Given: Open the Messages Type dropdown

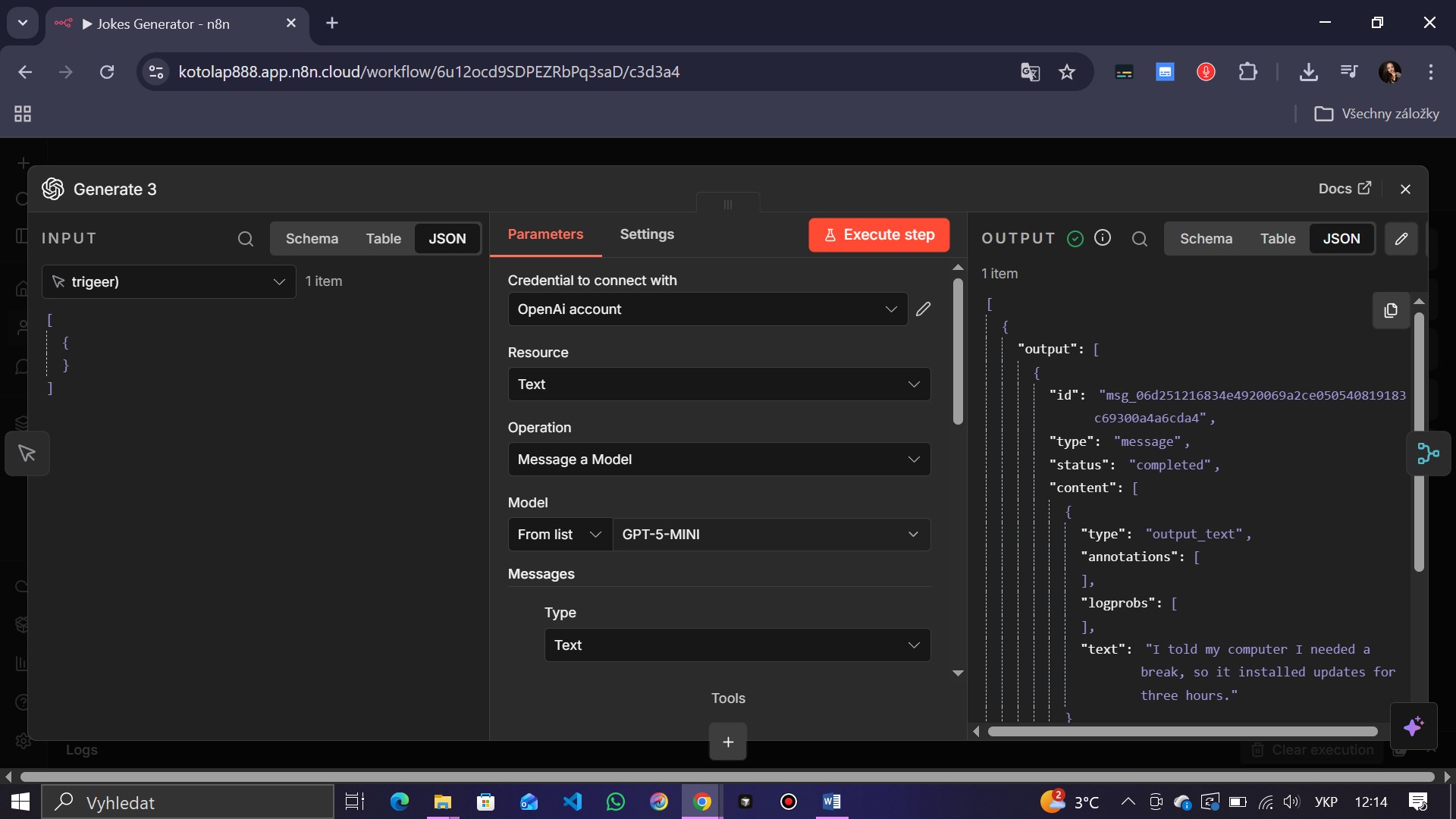Looking at the screenshot, I should (x=737, y=645).
